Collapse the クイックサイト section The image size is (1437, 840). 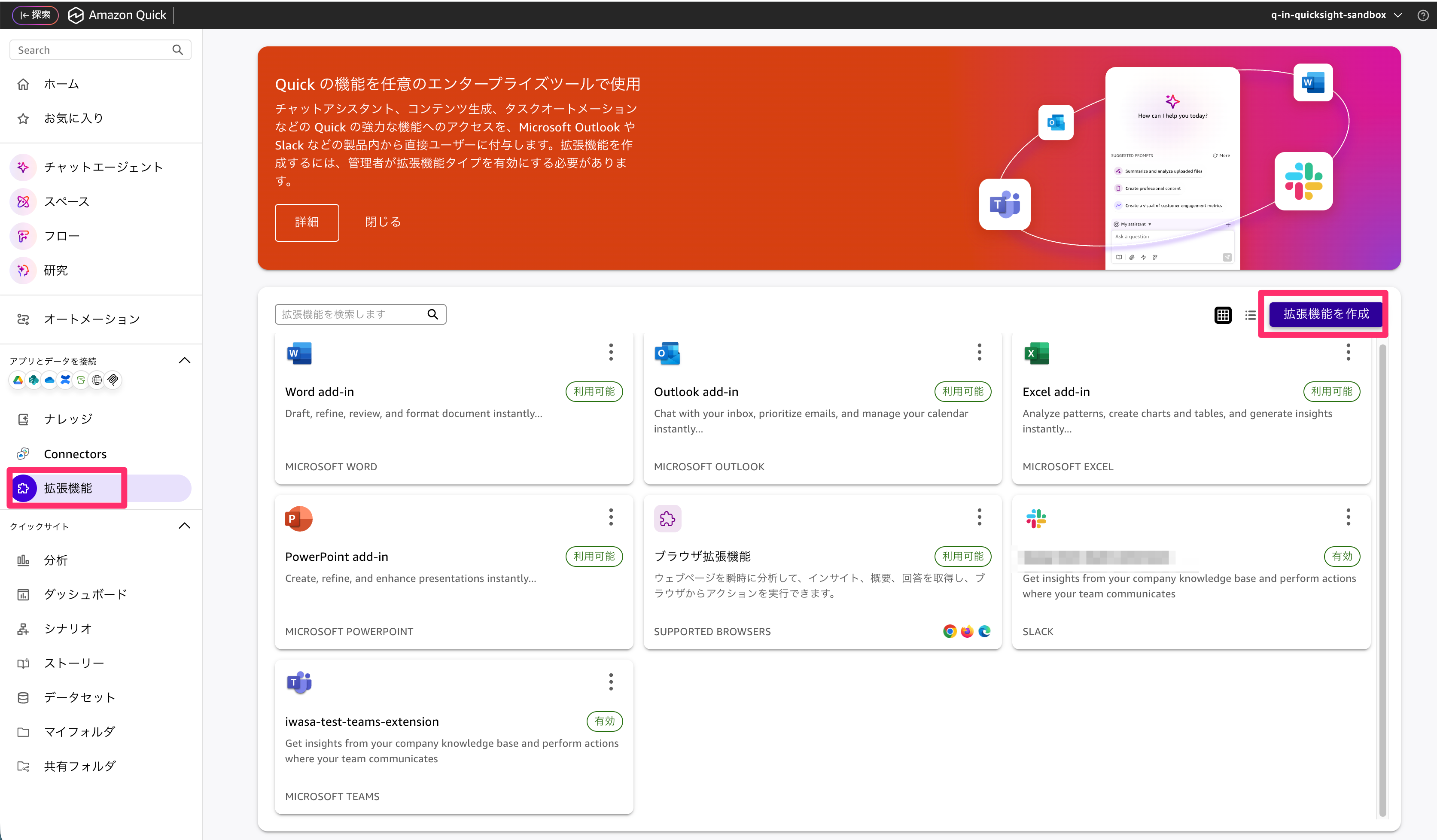pyautogui.click(x=184, y=526)
